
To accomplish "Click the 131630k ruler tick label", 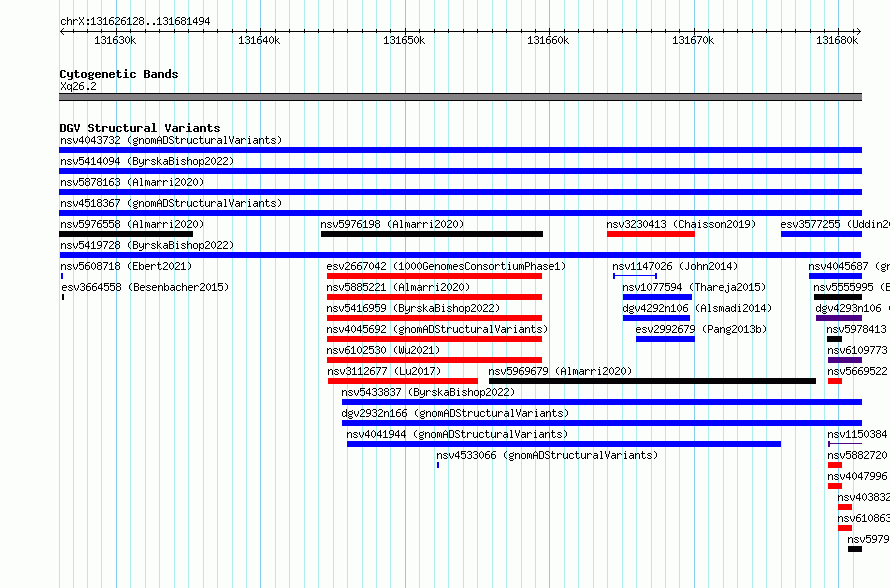I will [115, 40].
